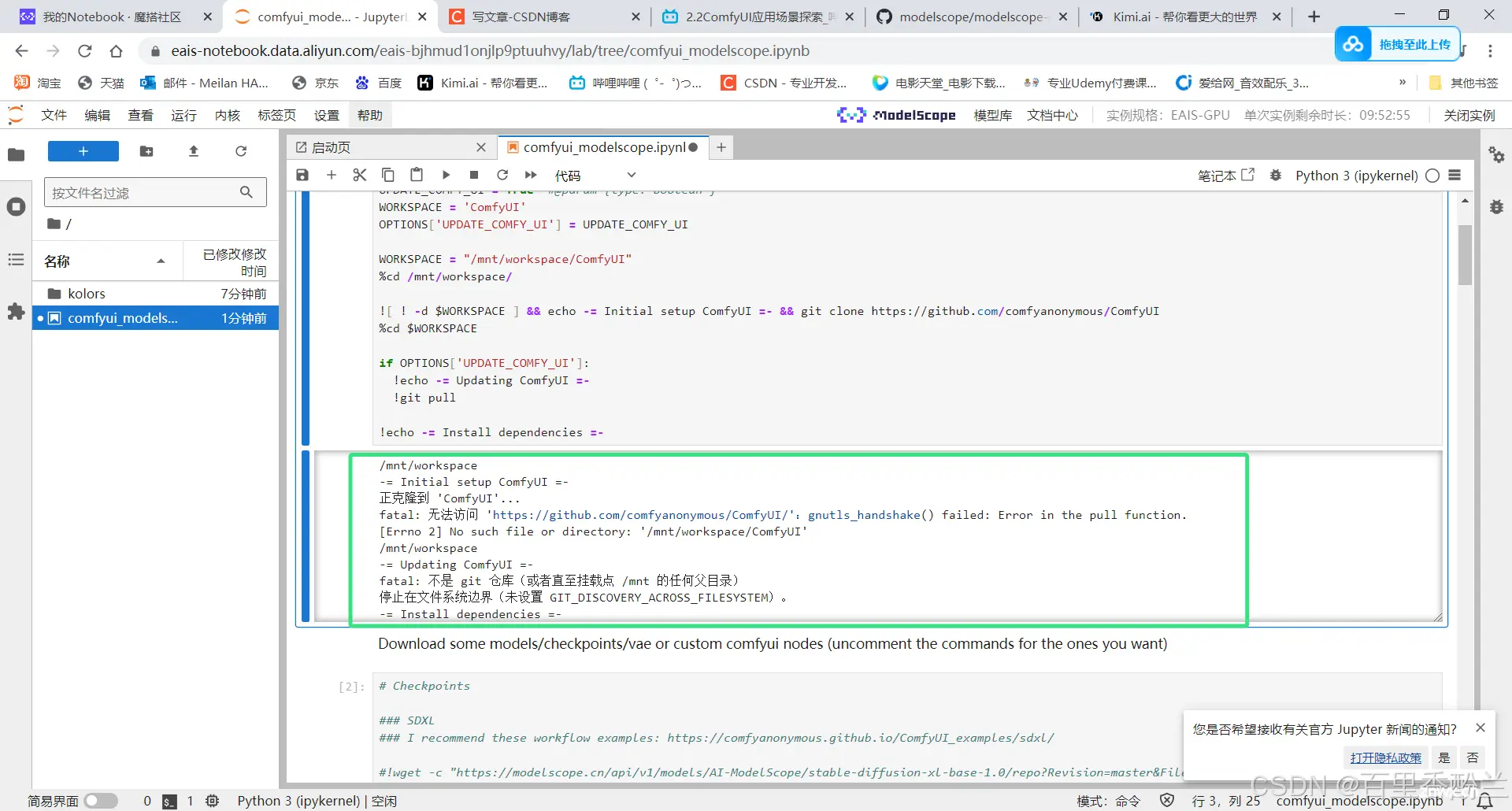The height and width of the screenshot is (811, 1512).
Task: Open the table of contents sidebar
Action: 16,260
